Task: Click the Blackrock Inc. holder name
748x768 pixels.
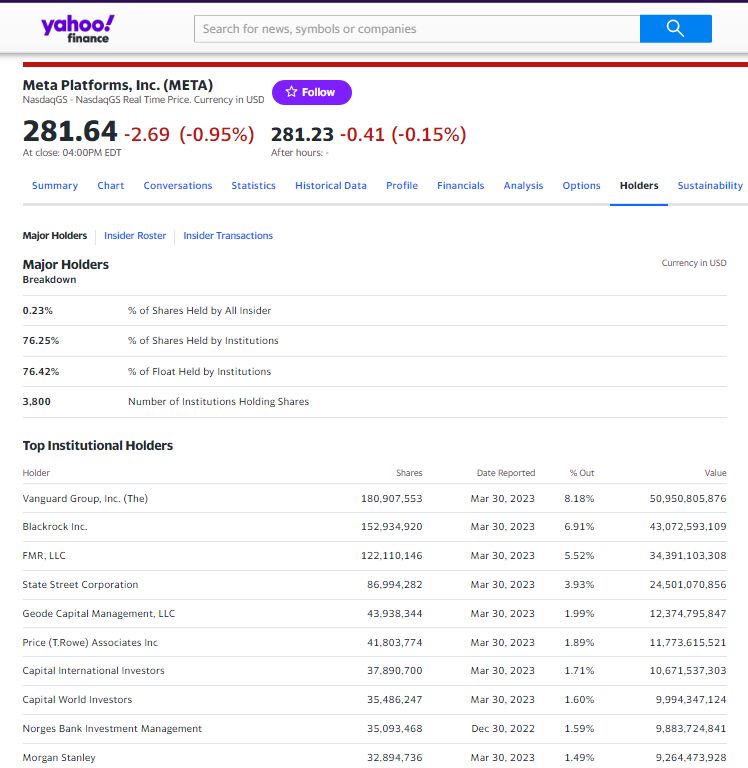Action: [x=55, y=527]
